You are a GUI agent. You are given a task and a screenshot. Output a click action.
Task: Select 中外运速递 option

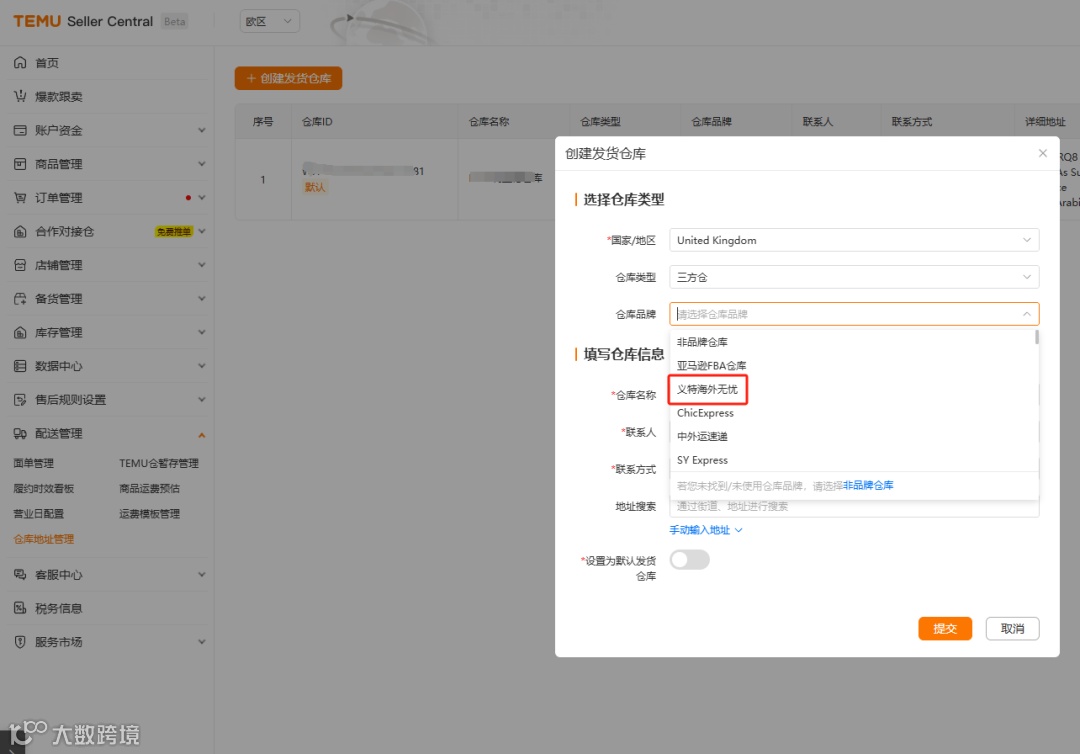pos(851,437)
